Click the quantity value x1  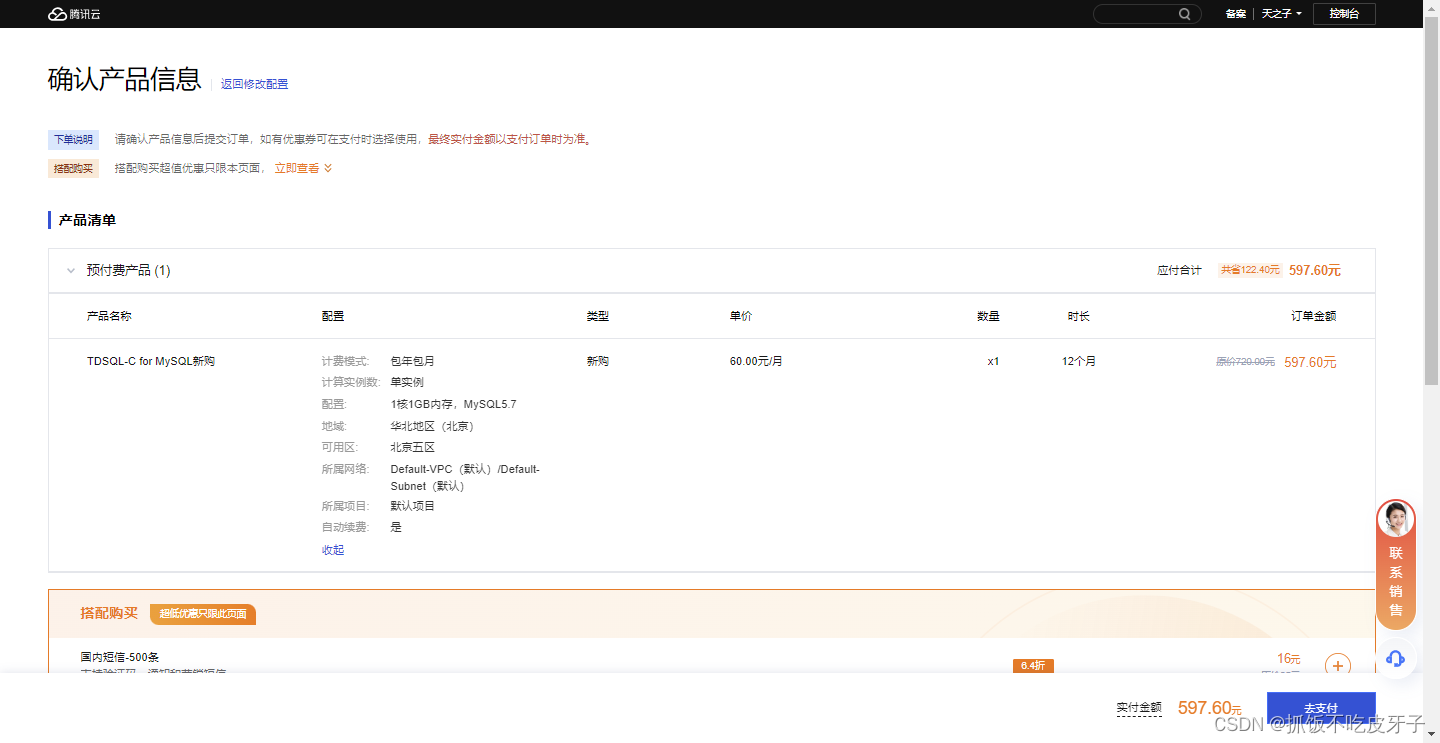click(993, 361)
